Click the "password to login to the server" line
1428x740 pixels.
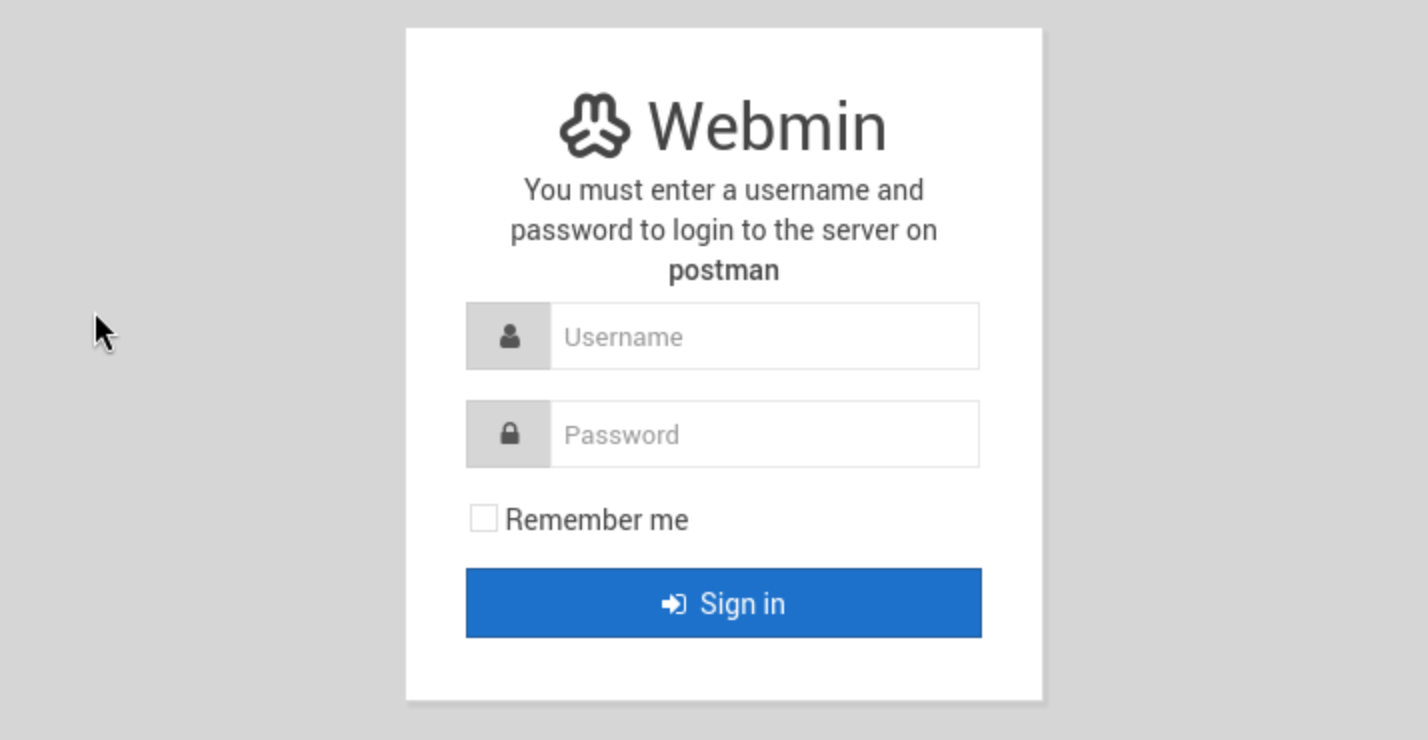click(x=723, y=230)
